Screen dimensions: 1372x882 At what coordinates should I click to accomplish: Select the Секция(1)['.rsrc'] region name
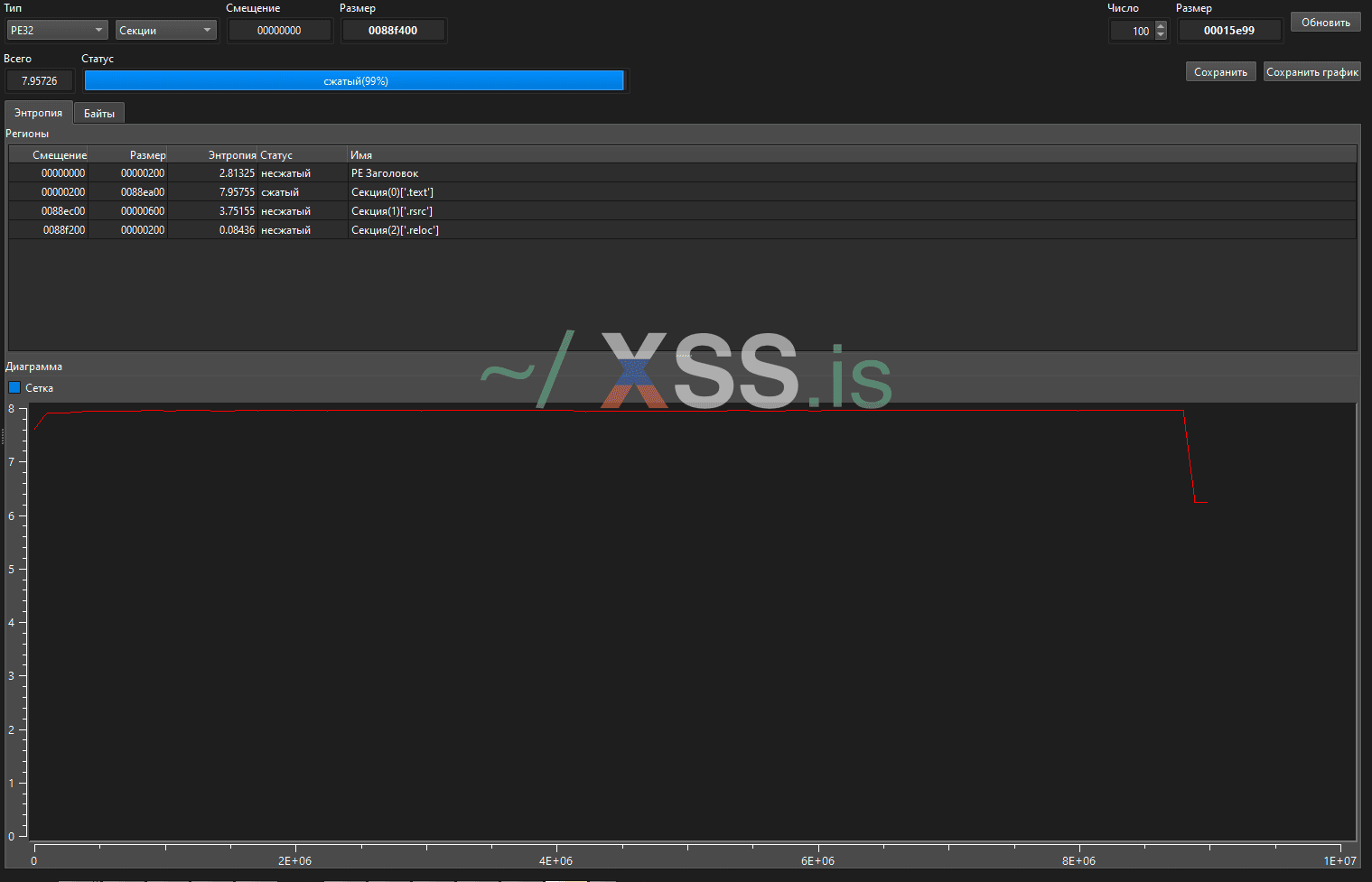392,211
